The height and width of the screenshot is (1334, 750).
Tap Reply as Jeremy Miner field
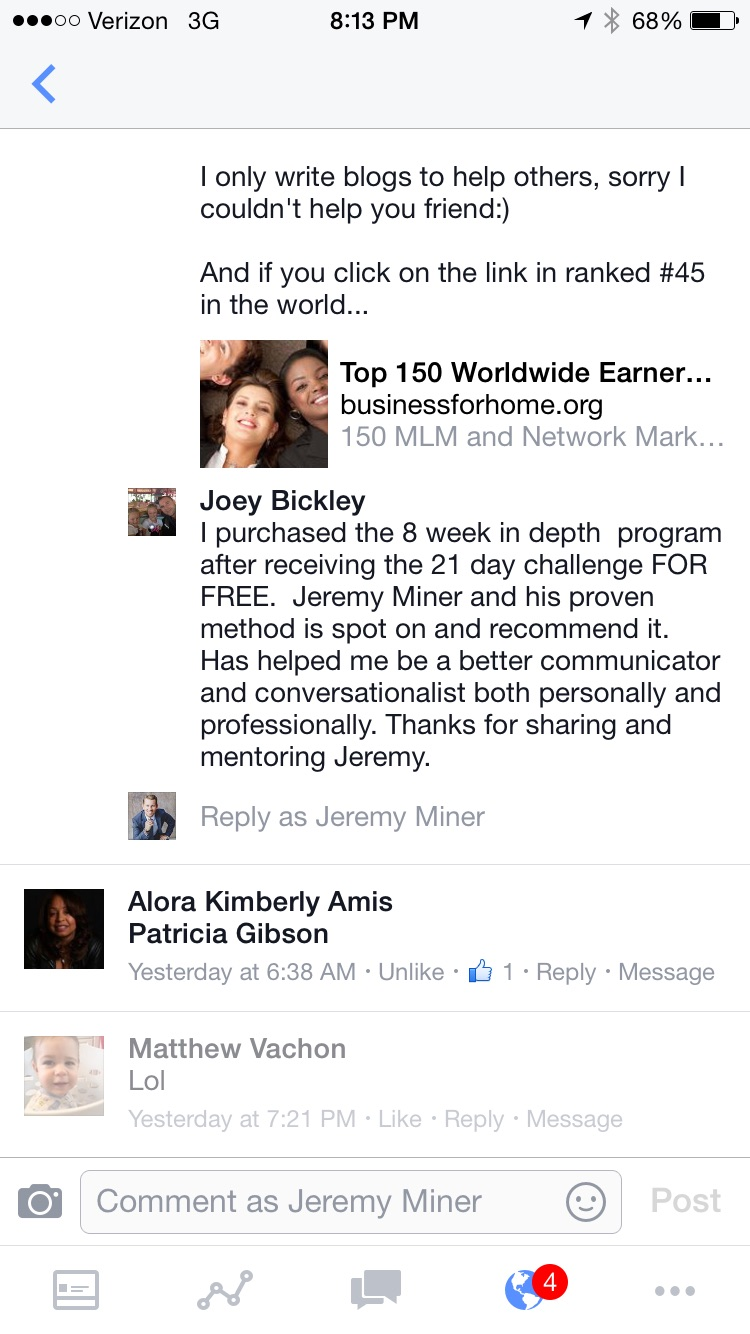(342, 817)
